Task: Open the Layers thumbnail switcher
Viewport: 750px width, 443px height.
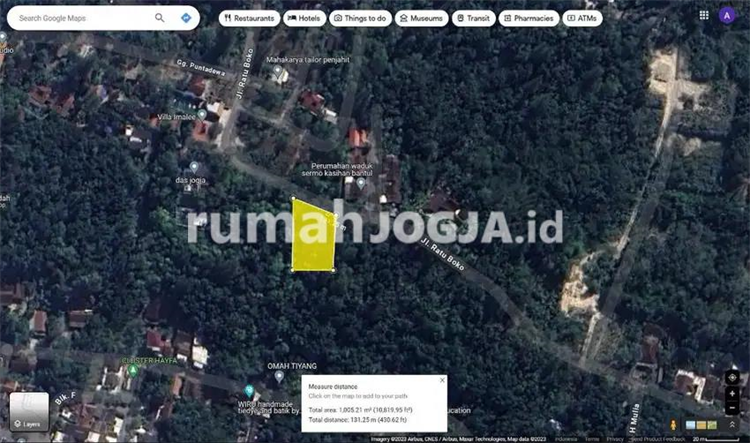Action: [29, 412]
